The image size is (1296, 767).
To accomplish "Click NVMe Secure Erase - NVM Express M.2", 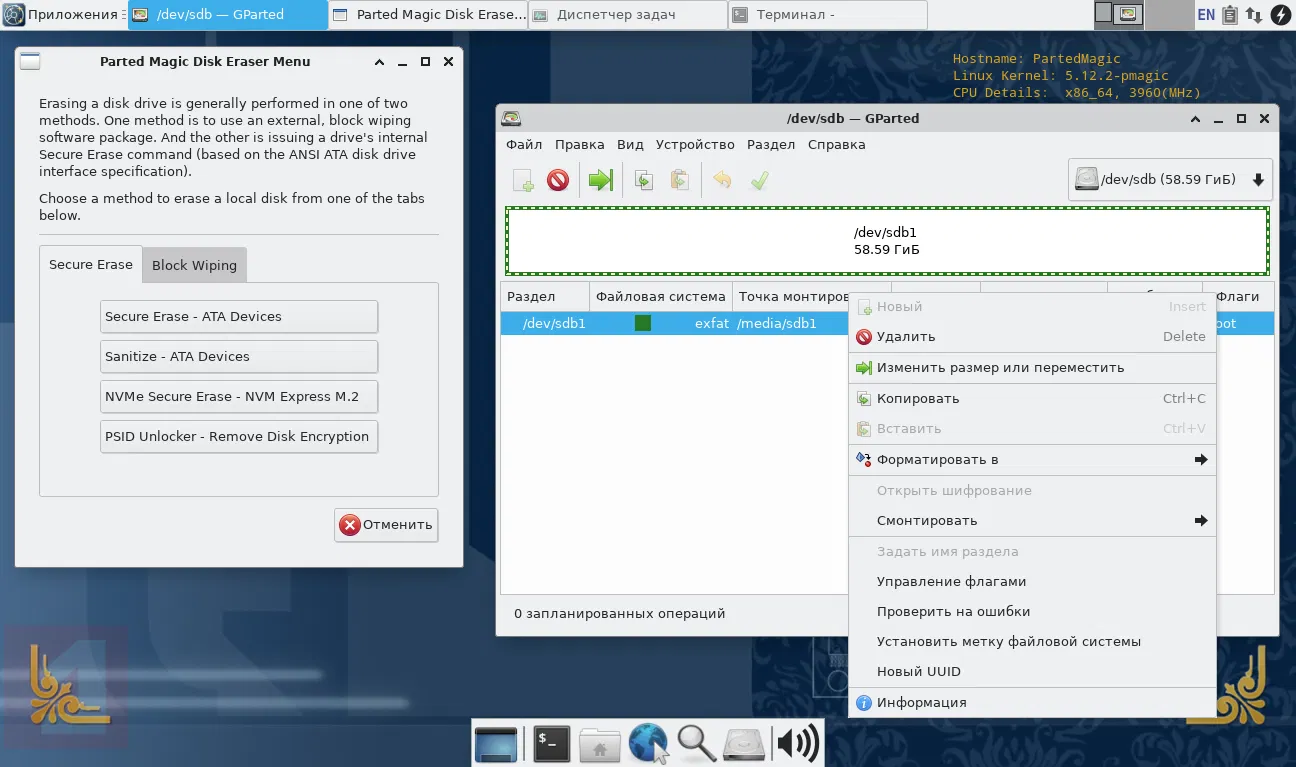I will pos(239,397).
